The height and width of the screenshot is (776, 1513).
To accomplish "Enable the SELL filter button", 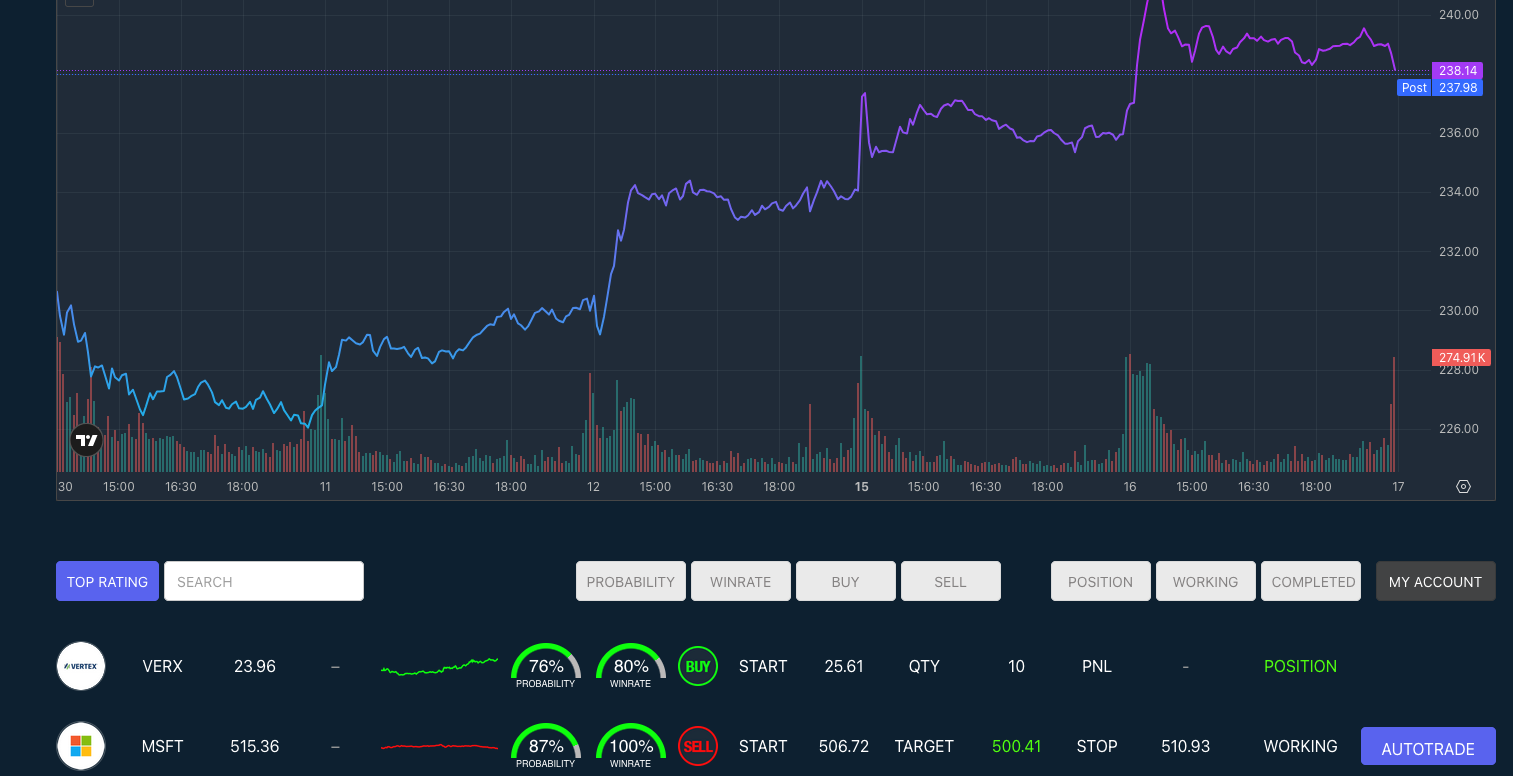I will (951, 581).
